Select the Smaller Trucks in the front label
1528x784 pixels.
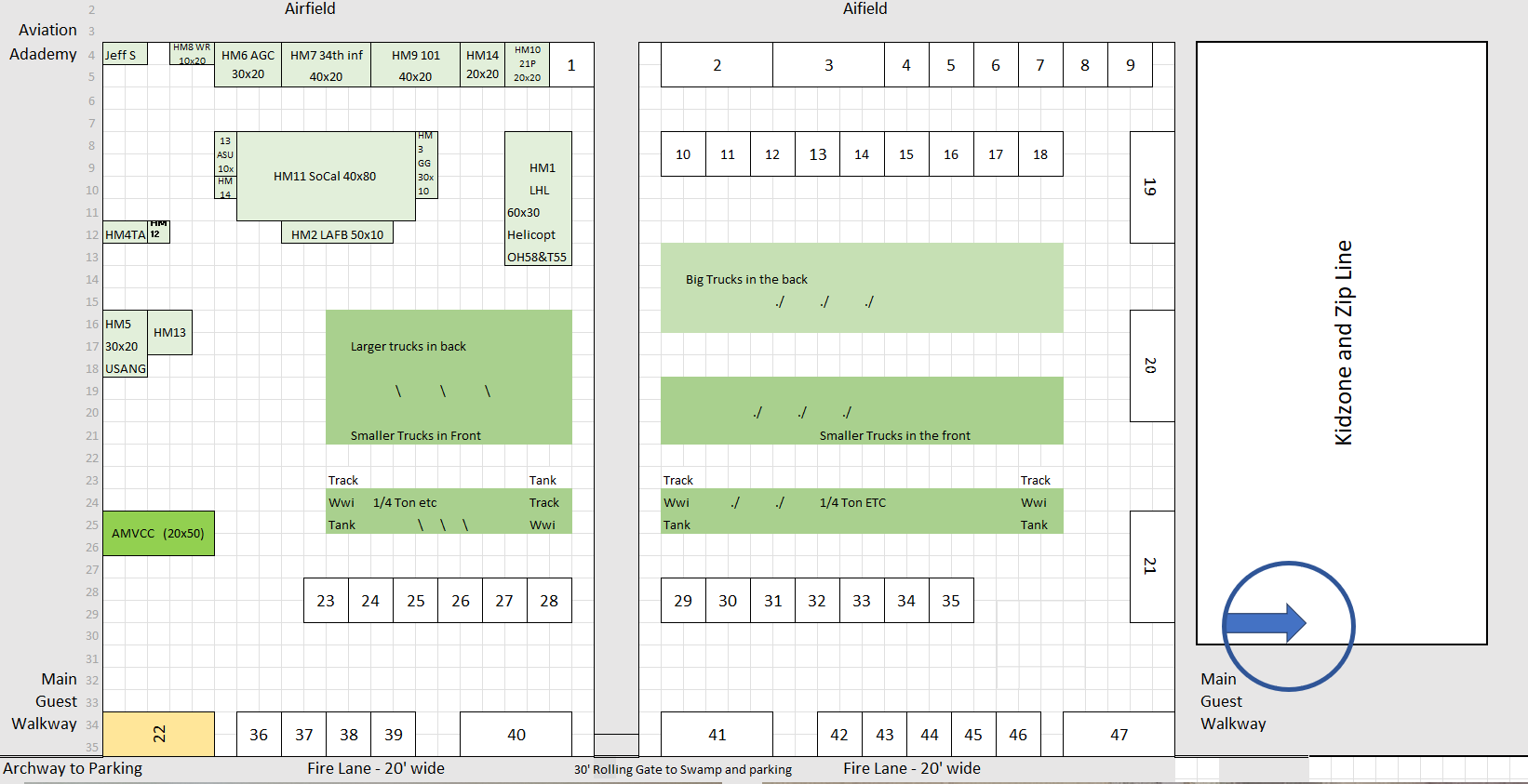pos(894,435)
